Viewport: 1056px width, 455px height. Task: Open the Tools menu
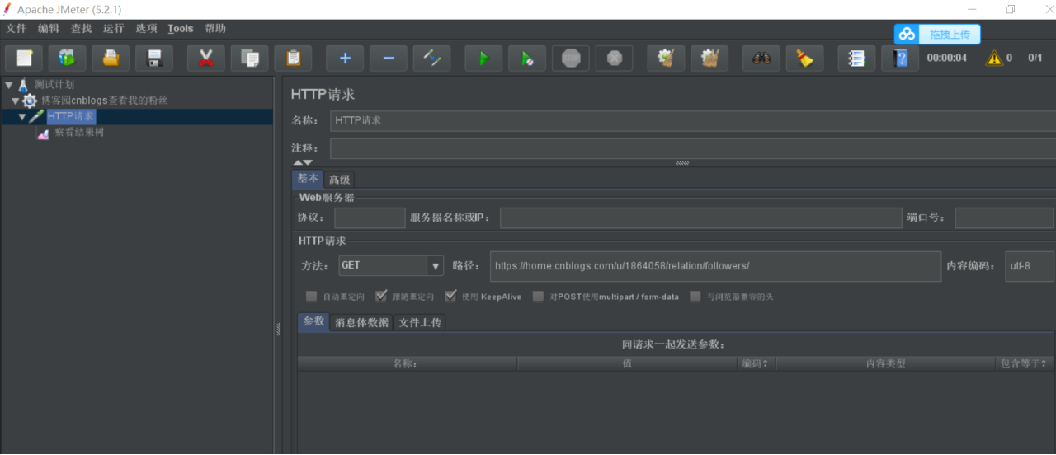click(x=180, y=28)
